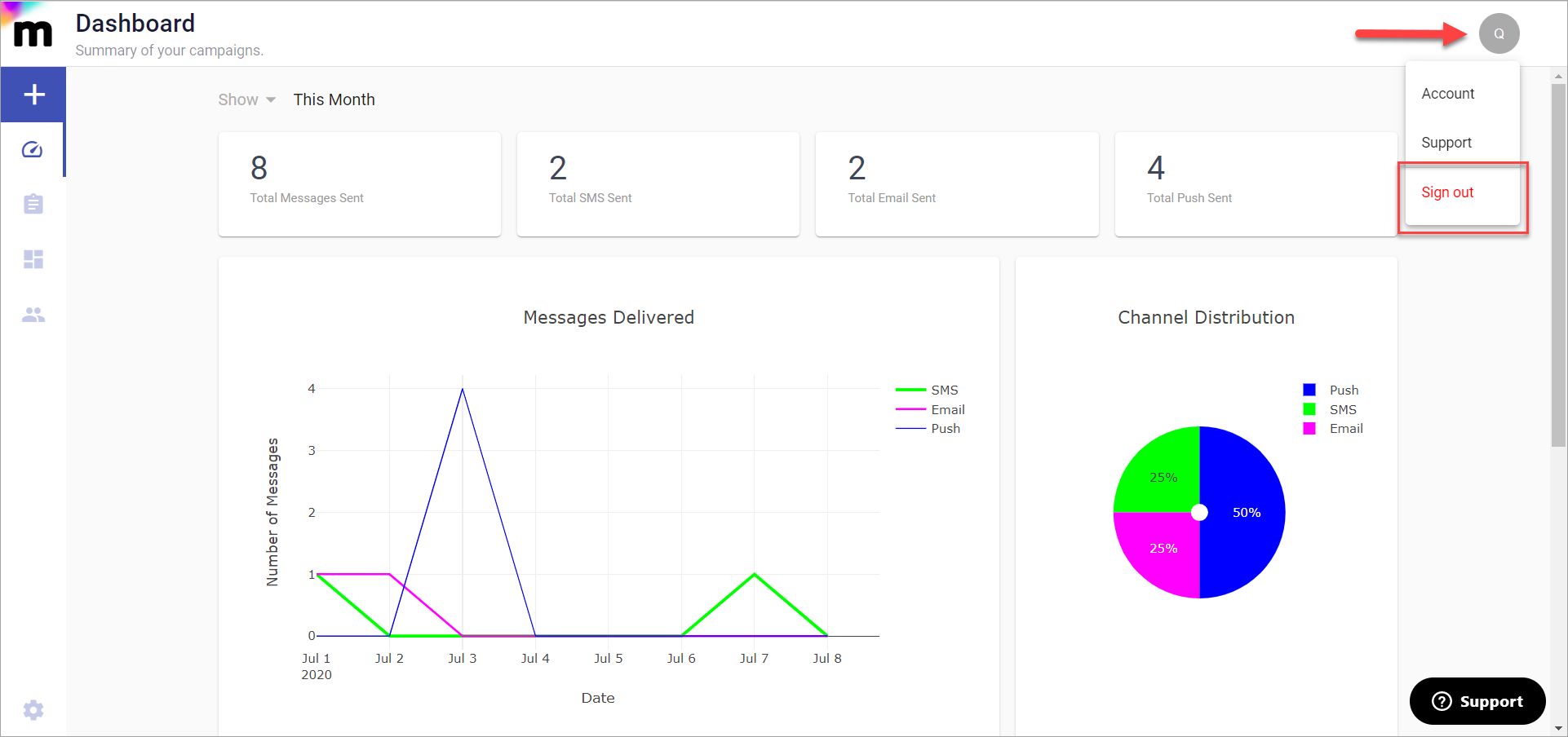Click the user avatar 'Q' icon
Image resolution: width=1568 pixels, height=737 pixels.
click(1499, 33)
